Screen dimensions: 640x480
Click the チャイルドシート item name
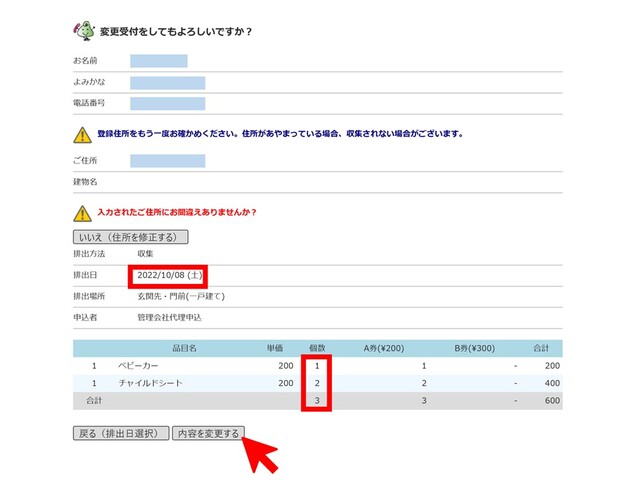click(x=150, y=383)
